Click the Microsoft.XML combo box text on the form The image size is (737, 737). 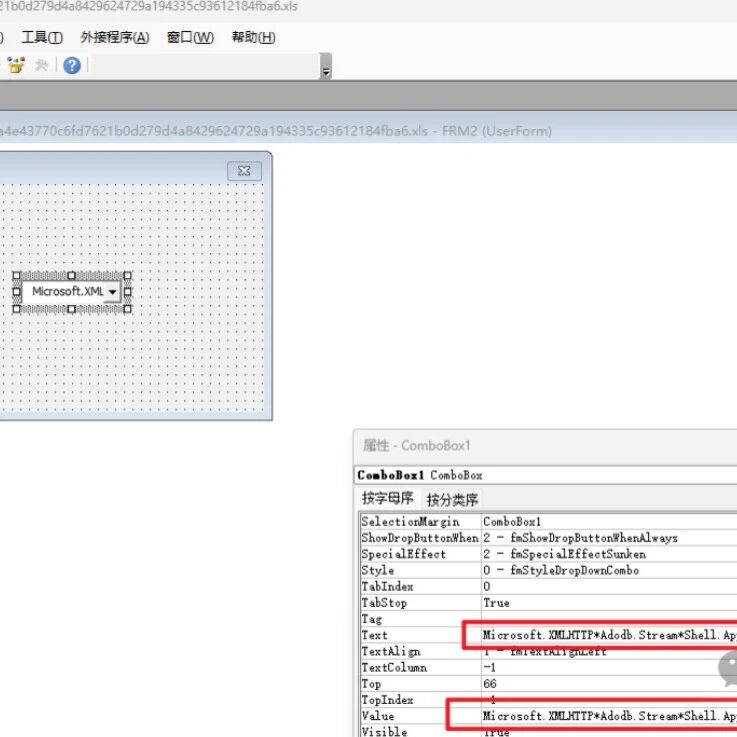[x=67, y=291]
